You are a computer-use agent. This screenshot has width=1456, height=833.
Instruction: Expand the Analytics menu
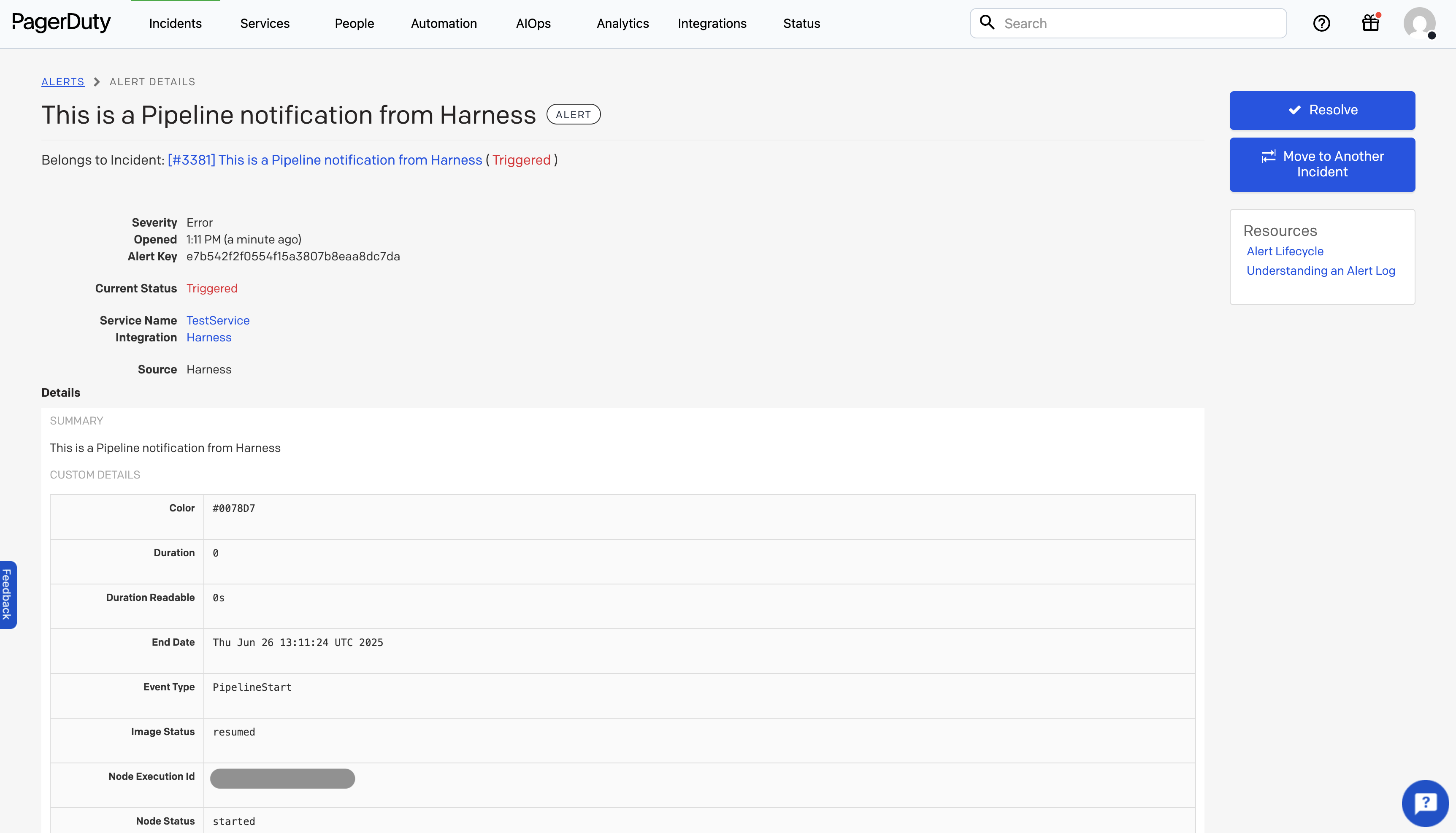click(x=622, y=24)
